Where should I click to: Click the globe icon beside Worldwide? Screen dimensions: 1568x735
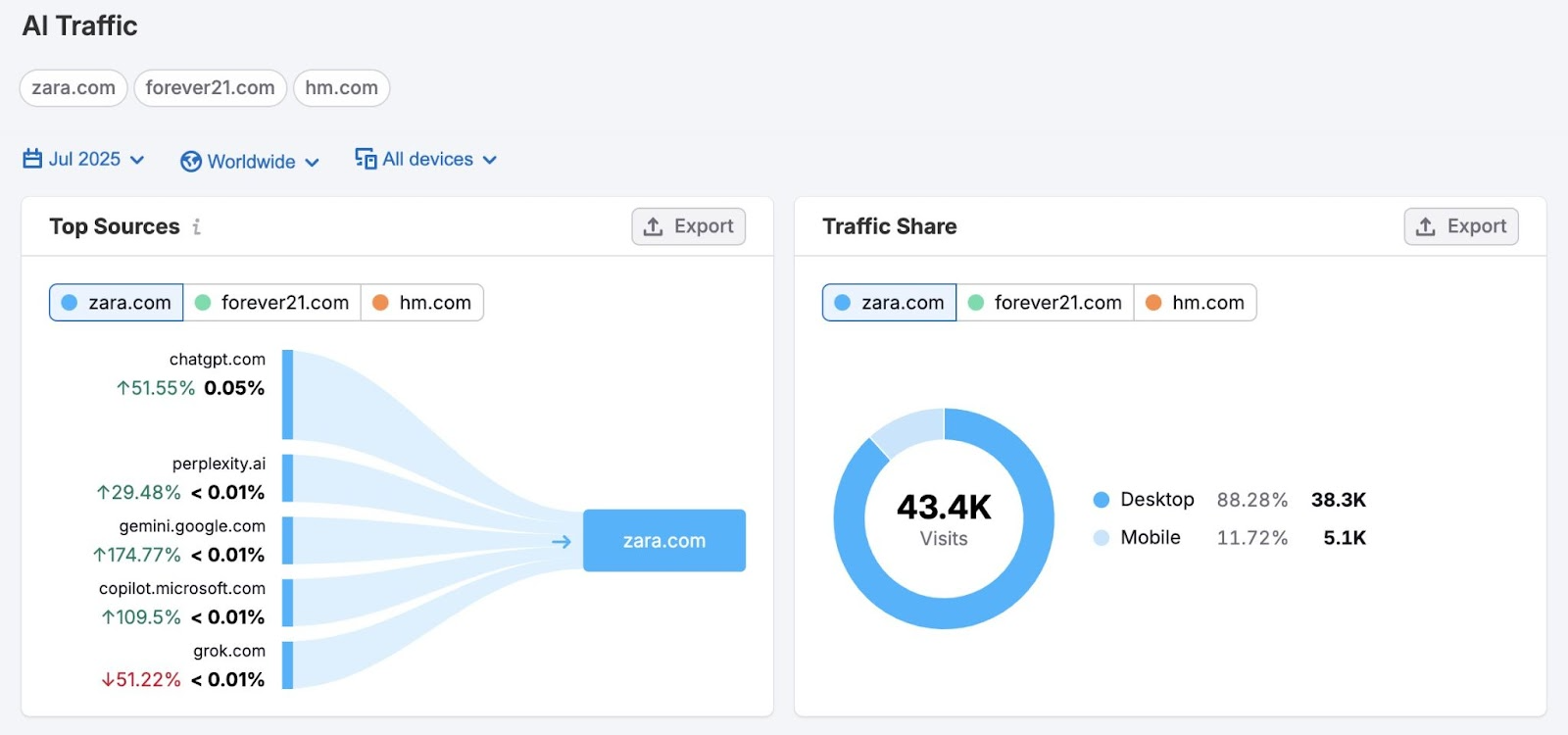(x=191, y=162)
